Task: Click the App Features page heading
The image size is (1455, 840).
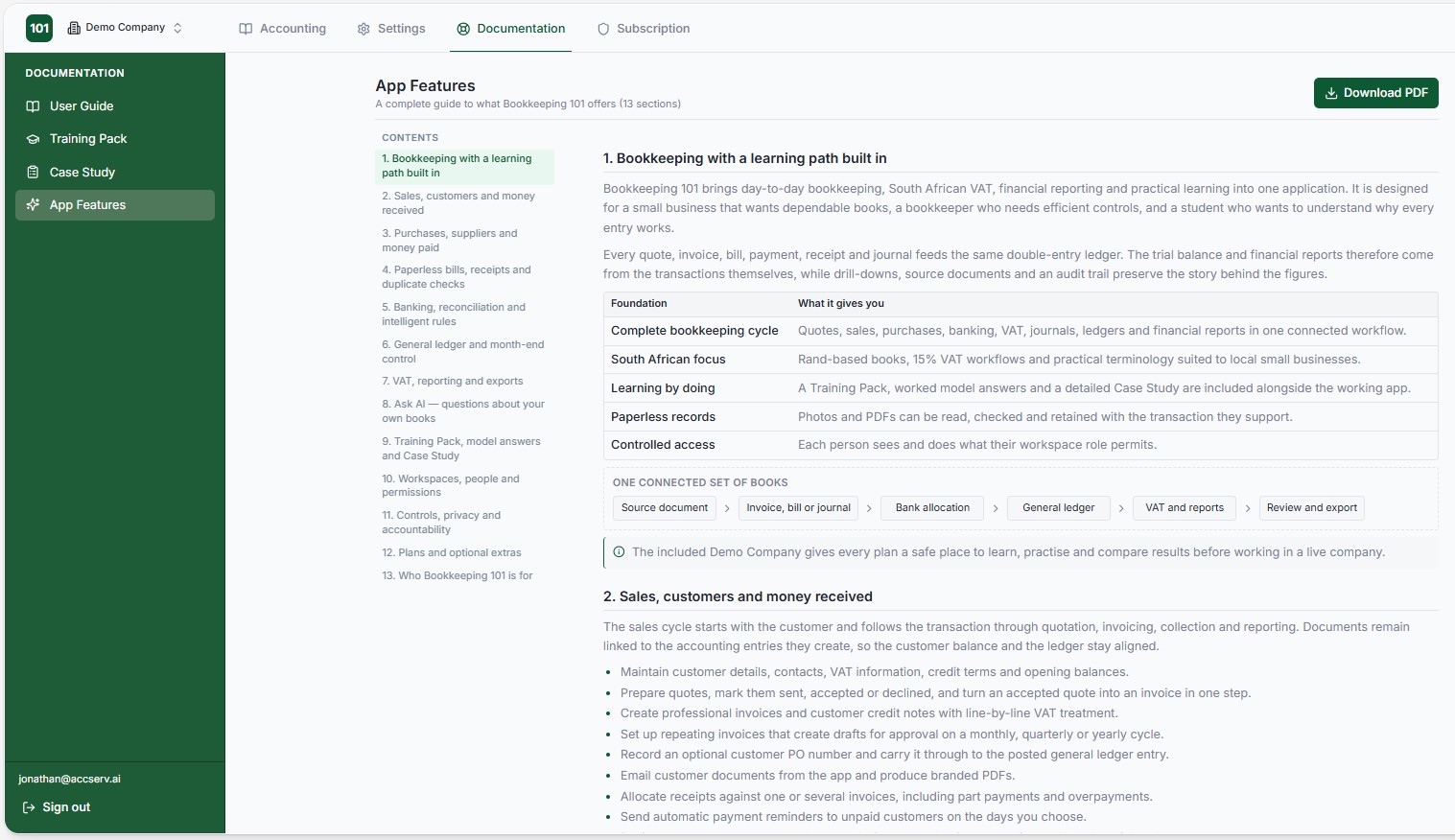Action: (x=425, y=85)
